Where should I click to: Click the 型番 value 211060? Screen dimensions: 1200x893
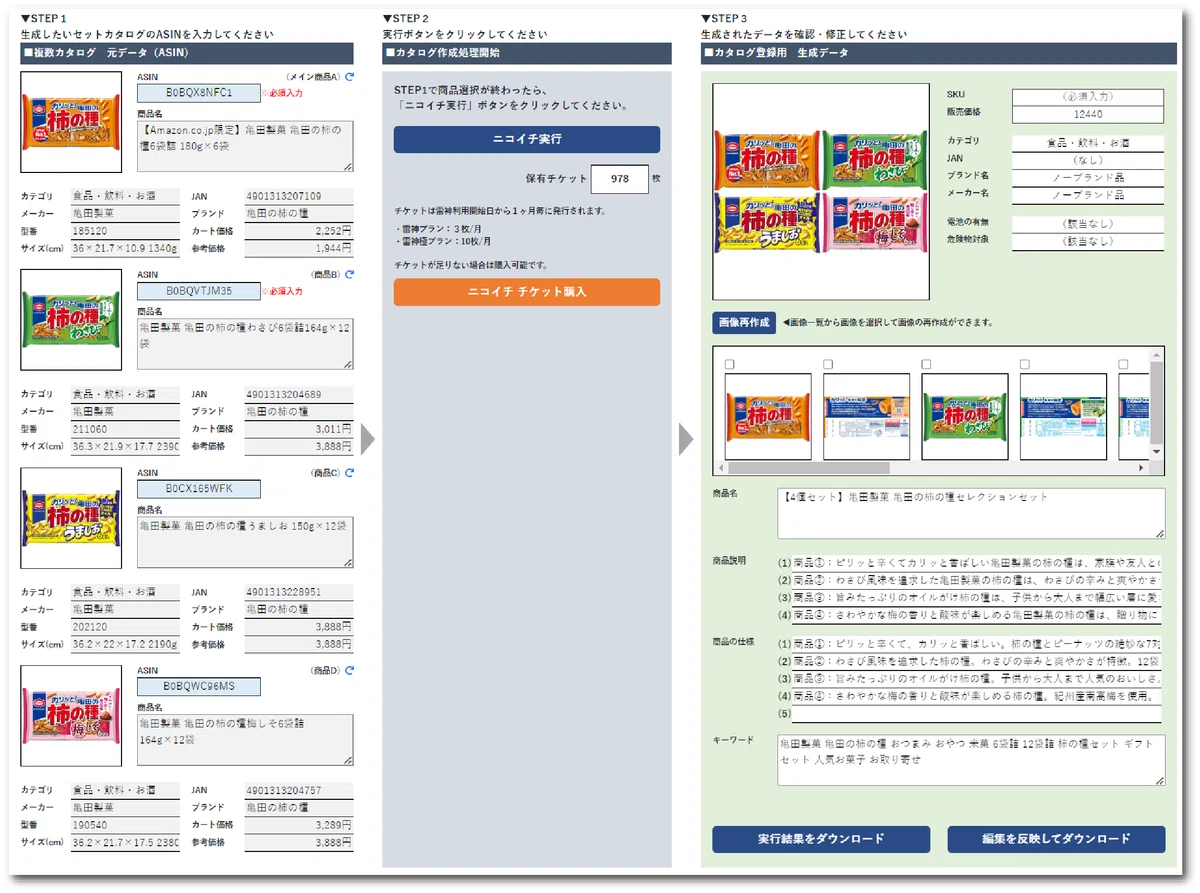coord(125,428)
